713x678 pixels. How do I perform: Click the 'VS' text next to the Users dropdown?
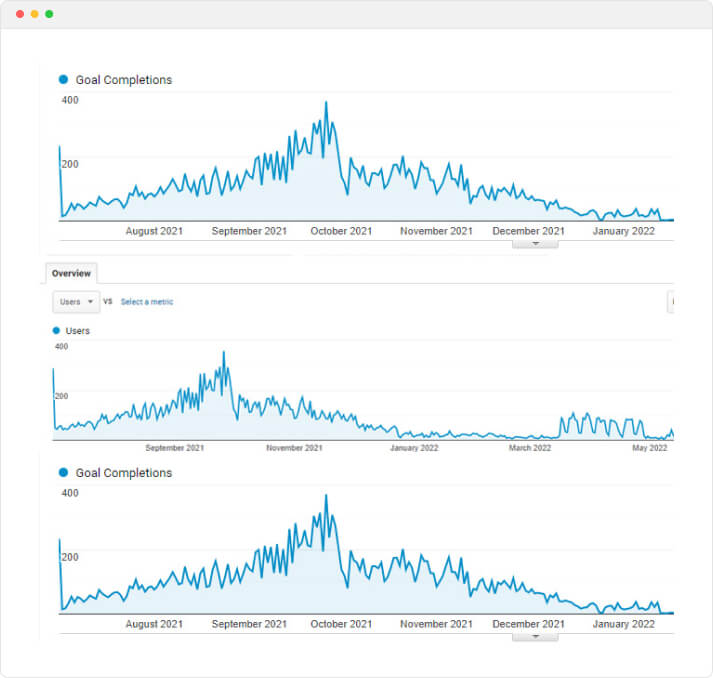(108, 301)
